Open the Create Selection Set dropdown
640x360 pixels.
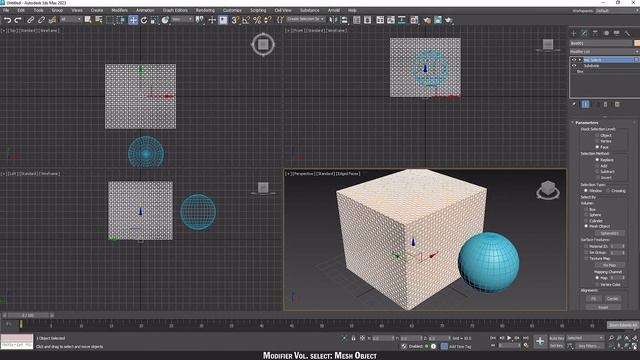point(306,20)
